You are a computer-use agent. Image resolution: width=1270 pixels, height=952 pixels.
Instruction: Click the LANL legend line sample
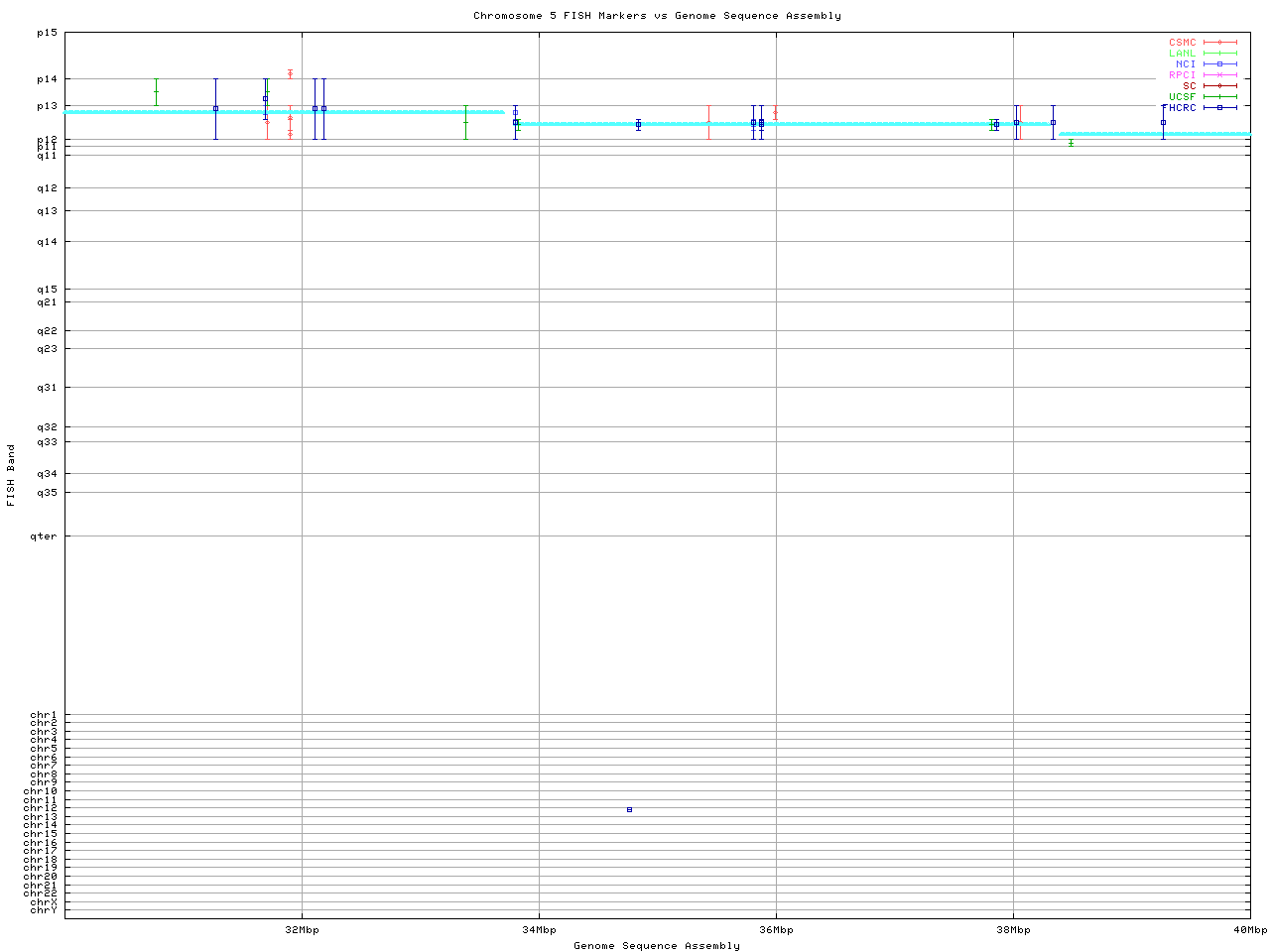(1219, 54)
